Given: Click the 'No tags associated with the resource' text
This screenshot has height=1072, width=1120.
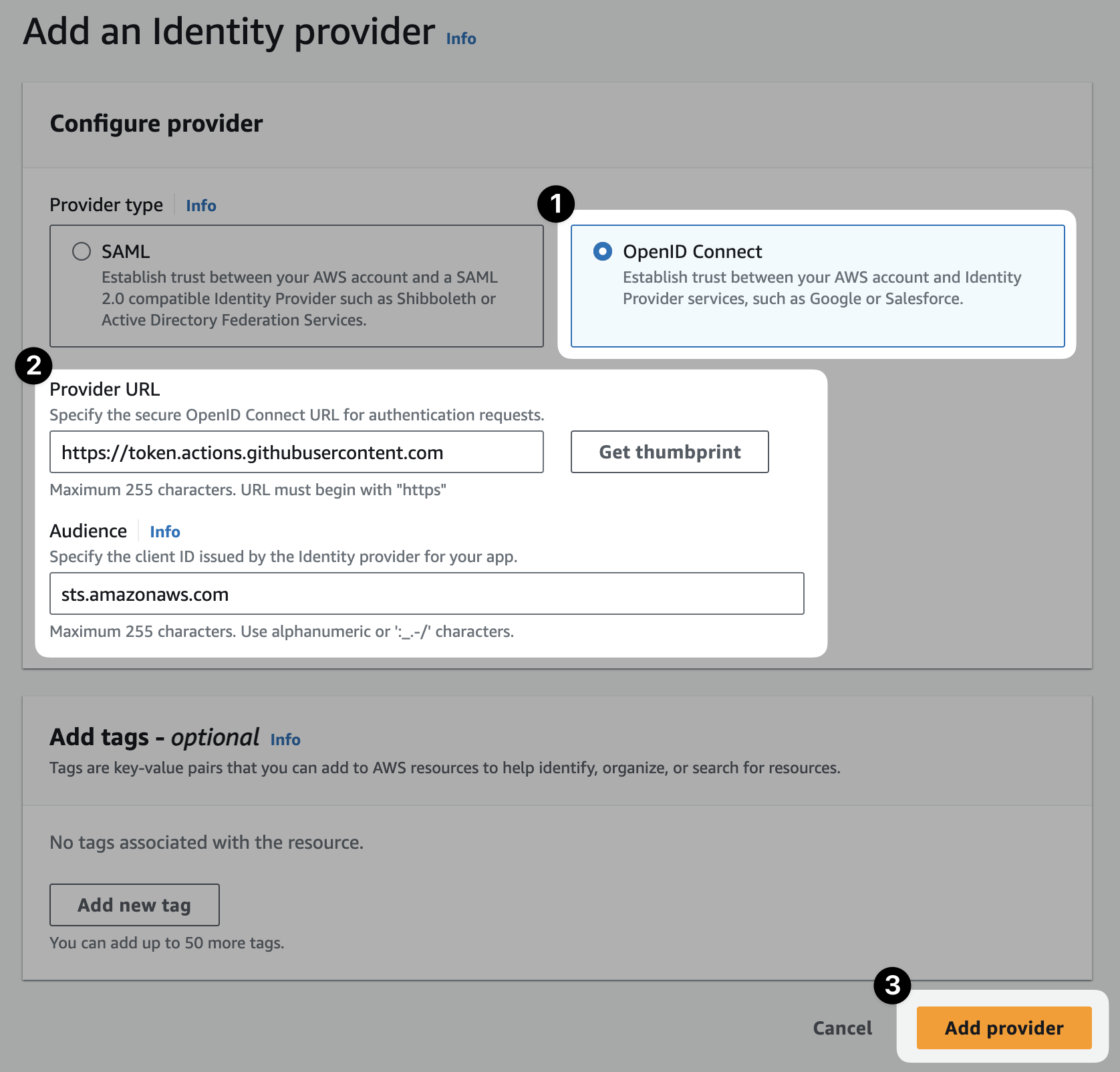Looking at the screenshot, I should [x=206, y=843].
